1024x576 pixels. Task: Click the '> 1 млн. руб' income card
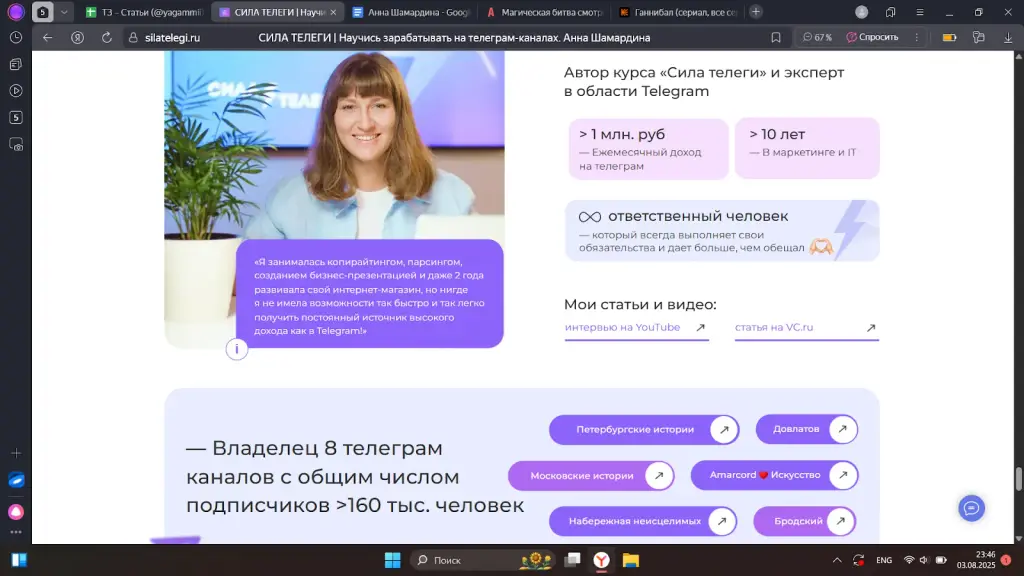(x=648, y=149)
